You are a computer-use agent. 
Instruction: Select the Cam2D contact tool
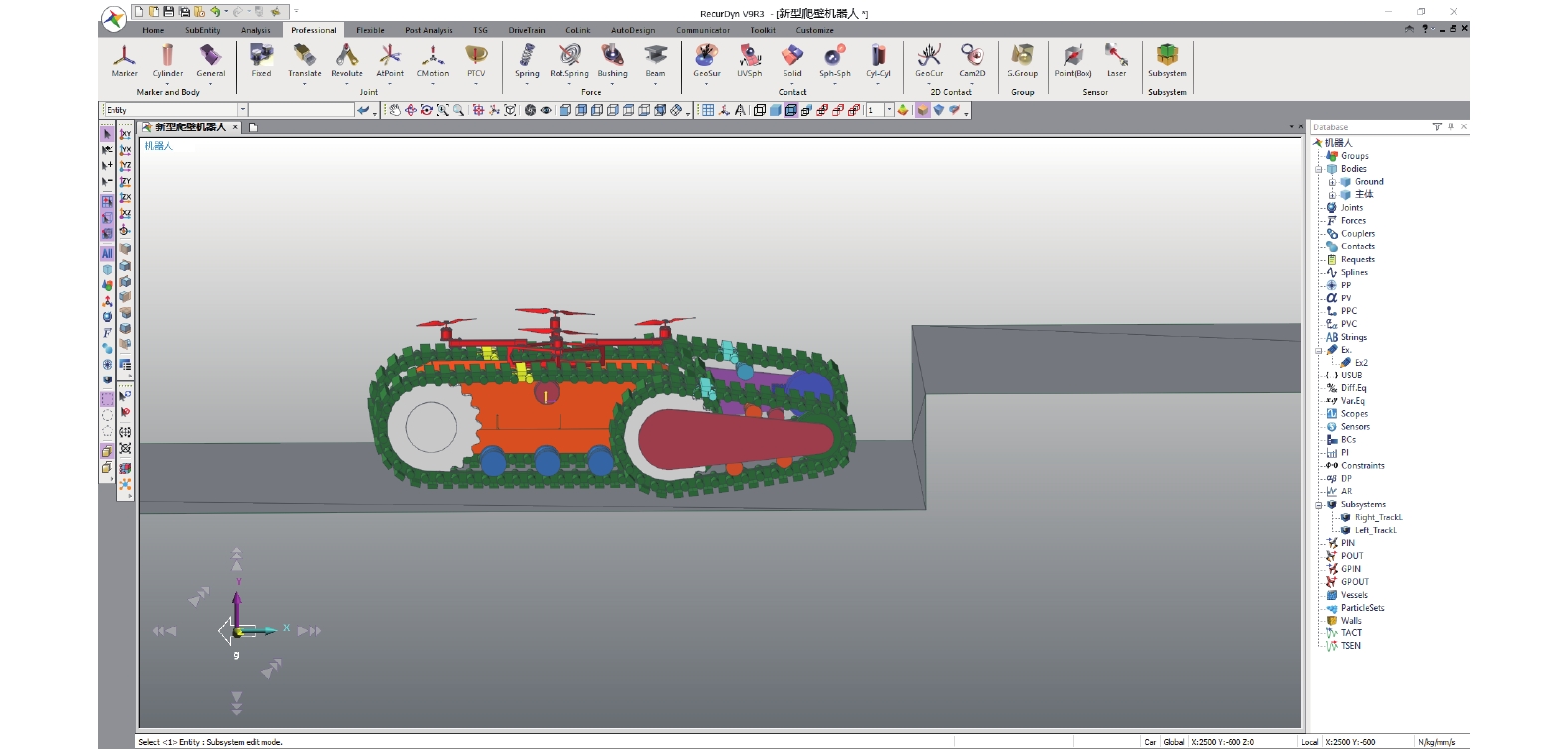(x=972, y=59)
